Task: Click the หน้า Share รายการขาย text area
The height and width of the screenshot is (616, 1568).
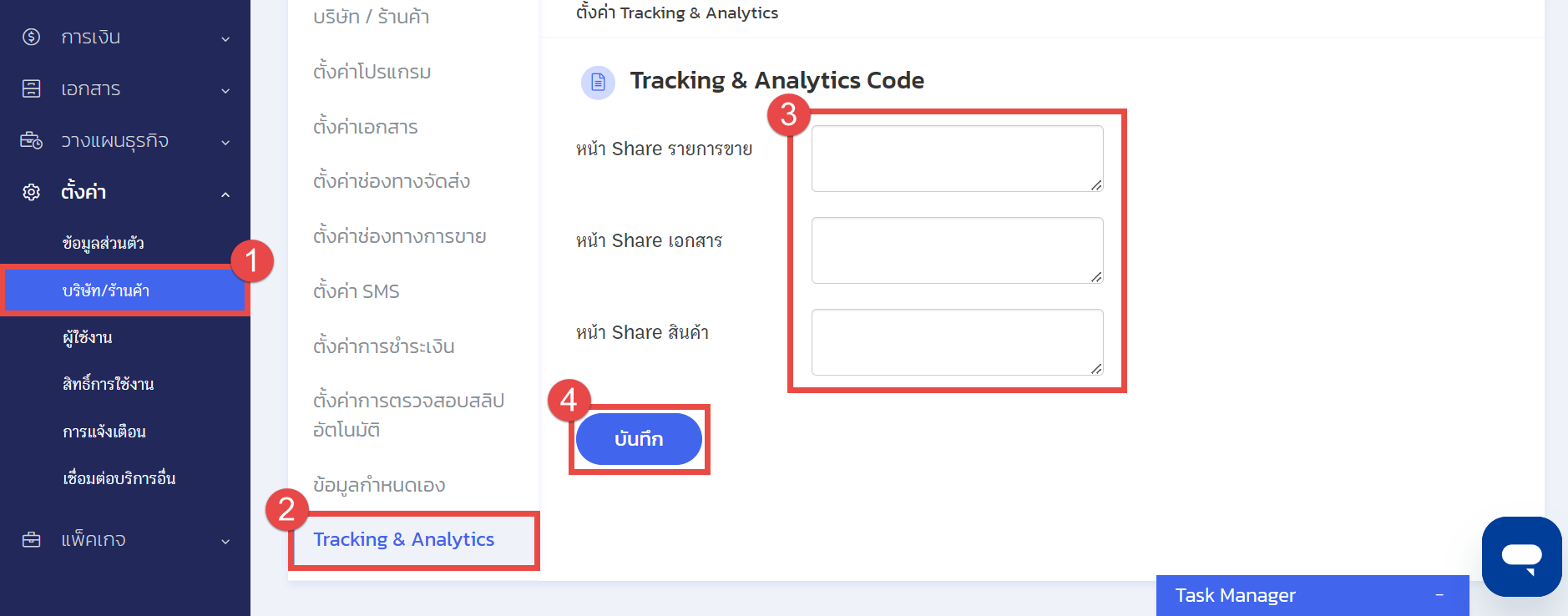Action: pos(958,159)
